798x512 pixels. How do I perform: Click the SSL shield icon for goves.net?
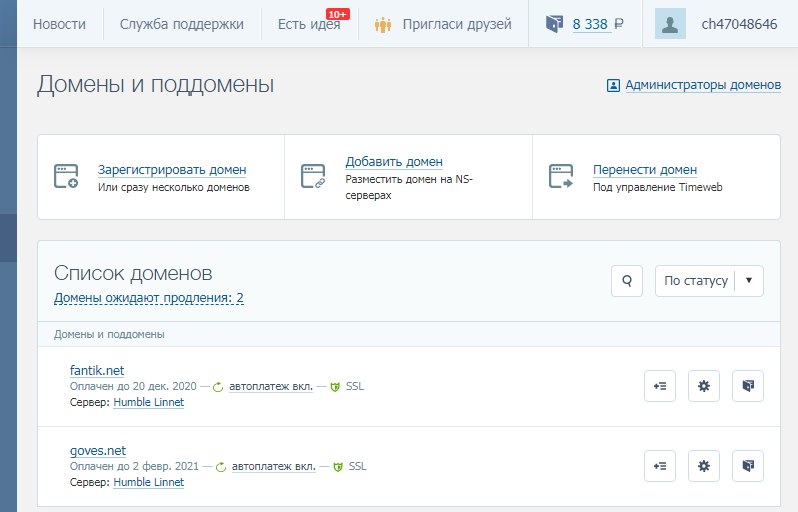coord(337,467)
